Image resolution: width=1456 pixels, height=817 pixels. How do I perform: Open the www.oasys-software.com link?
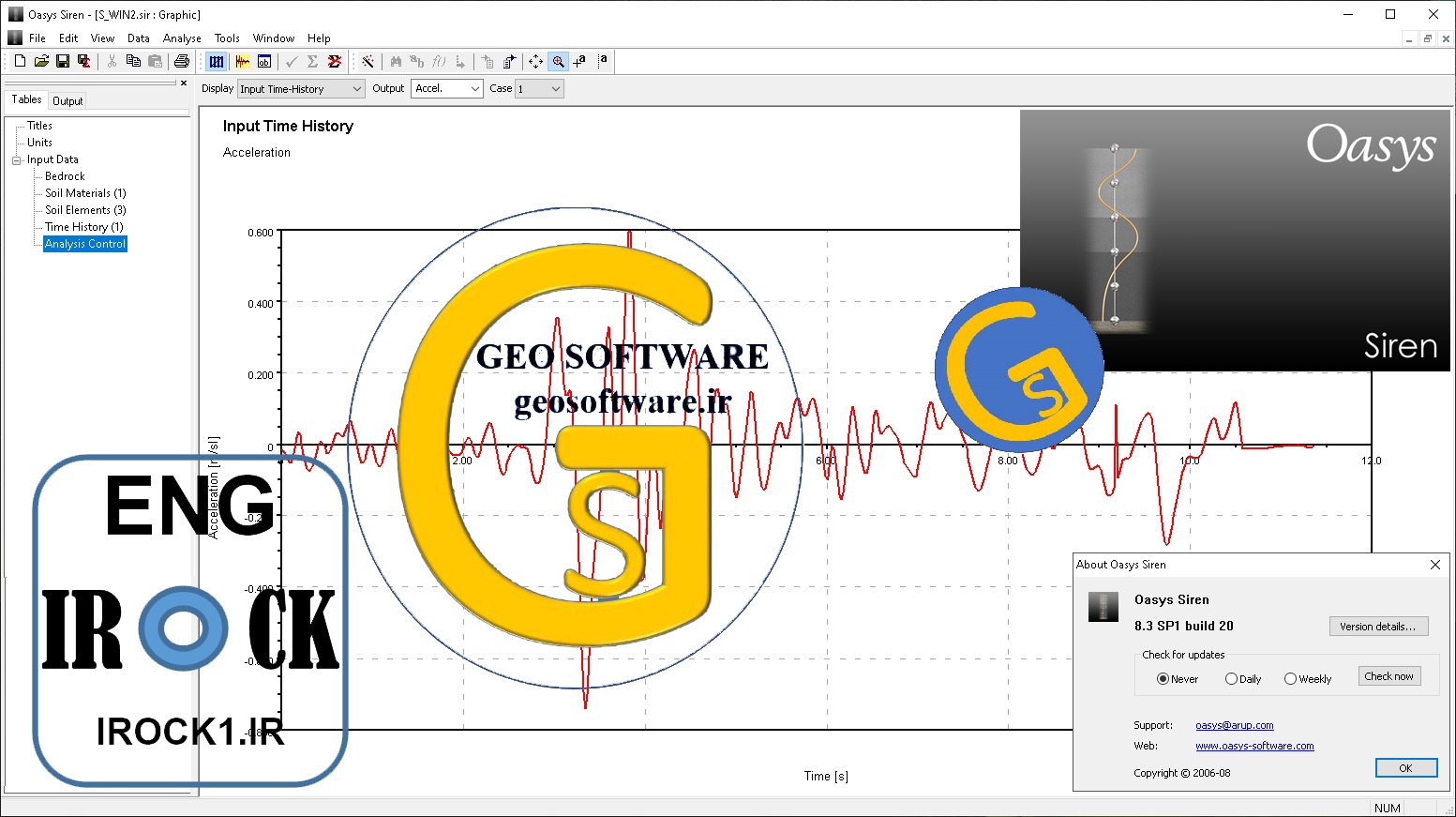click(x=1254, y=747)
